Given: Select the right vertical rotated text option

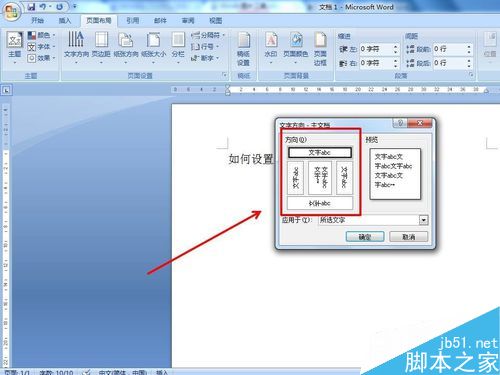Looking at the screenshot, I should 344,178.
